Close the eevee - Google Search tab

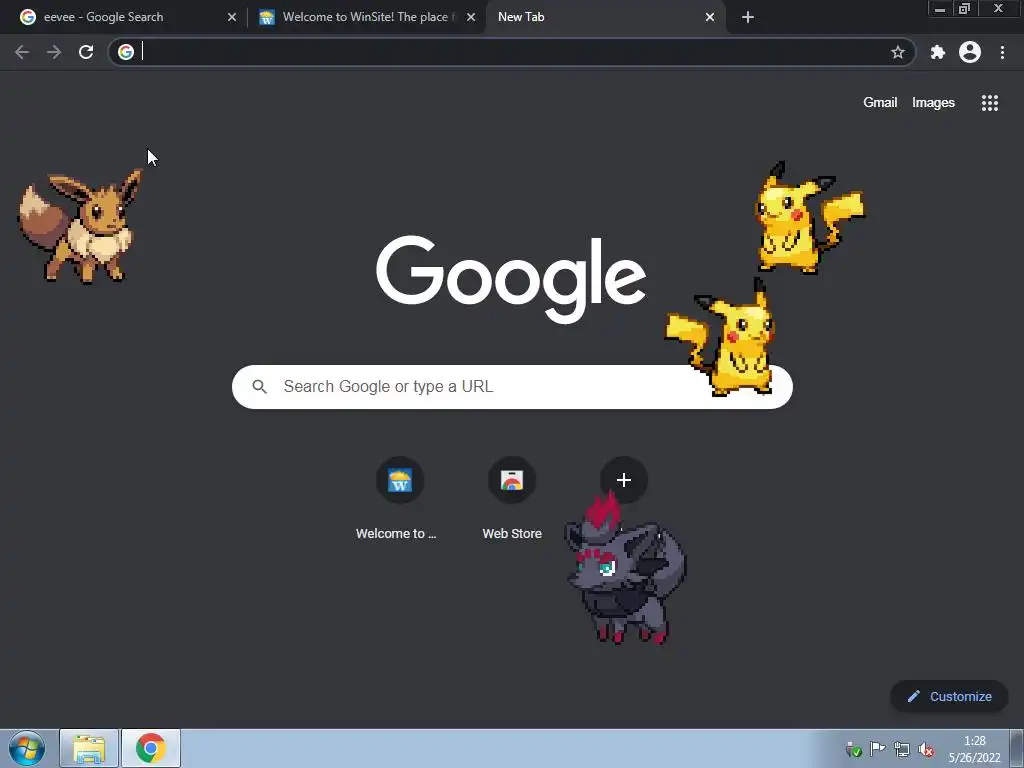[x=232, y=17]
